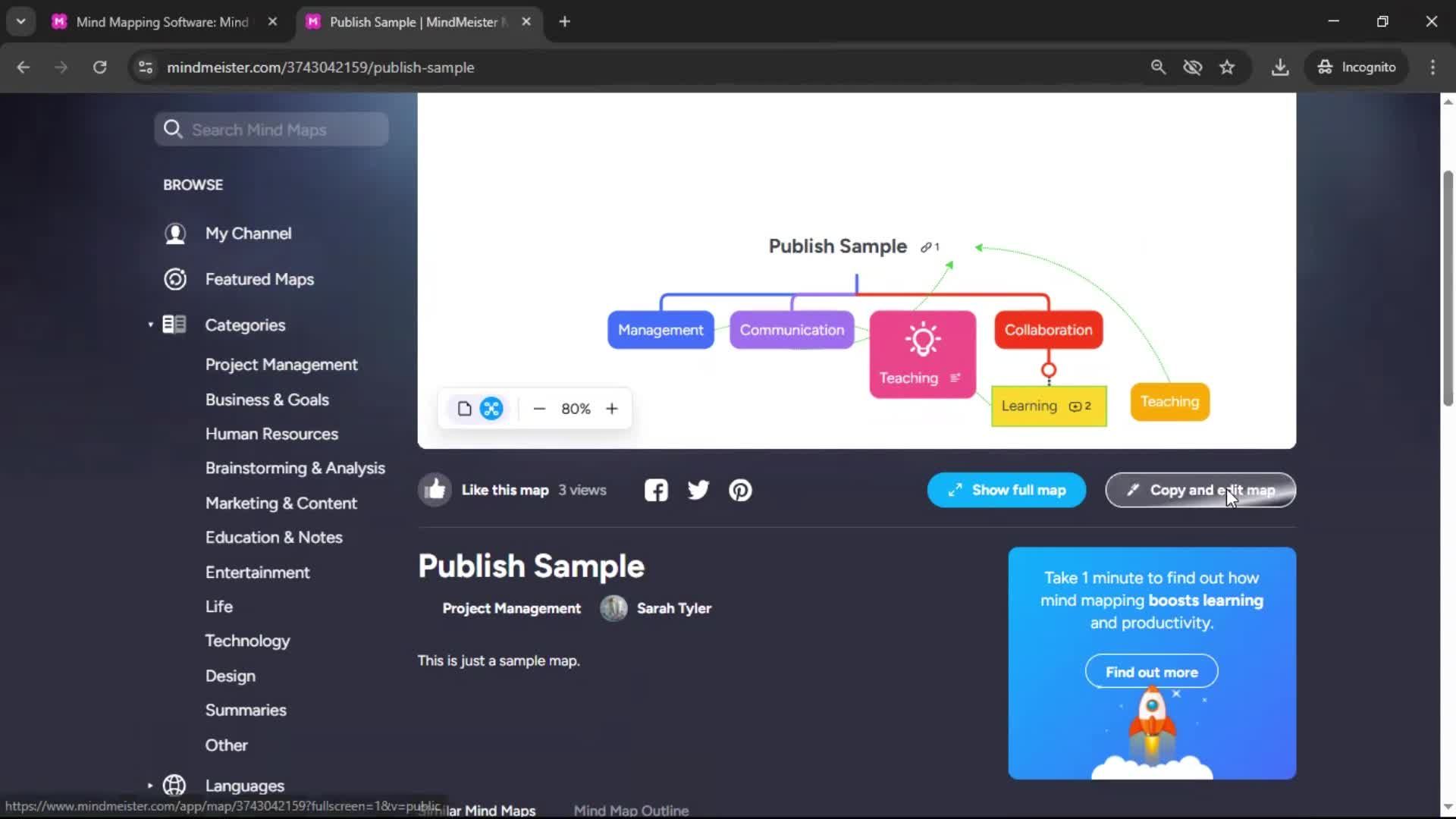The width and height of the screenshot is (1456, 819).
Task: Go back to the previous page
Action: [x=24, y=67]
